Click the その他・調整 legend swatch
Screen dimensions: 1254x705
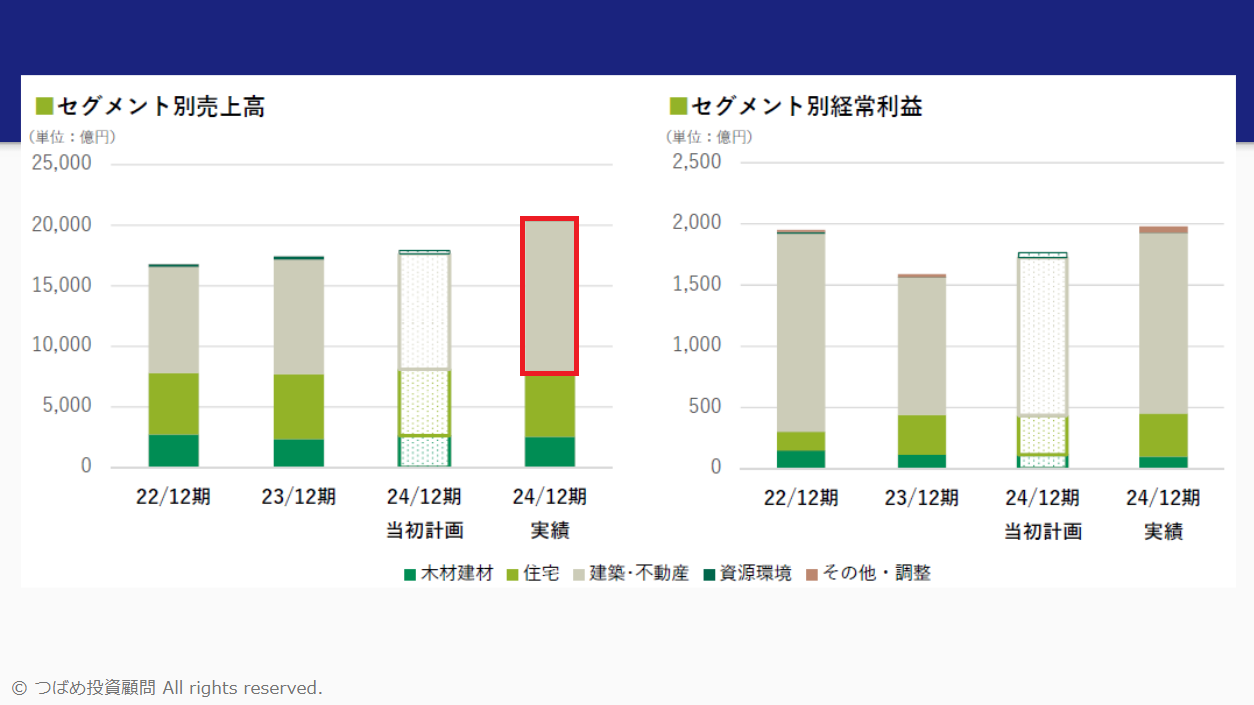tap(812, 575)
